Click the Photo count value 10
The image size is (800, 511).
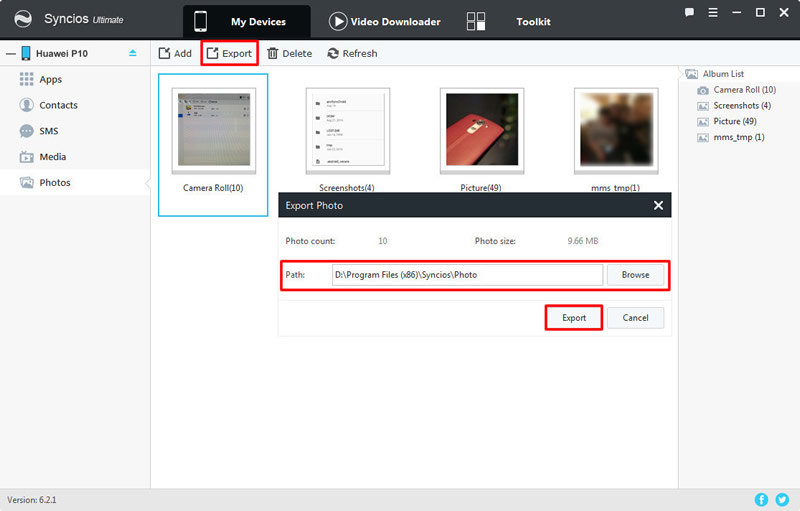(x=383, y=241)
